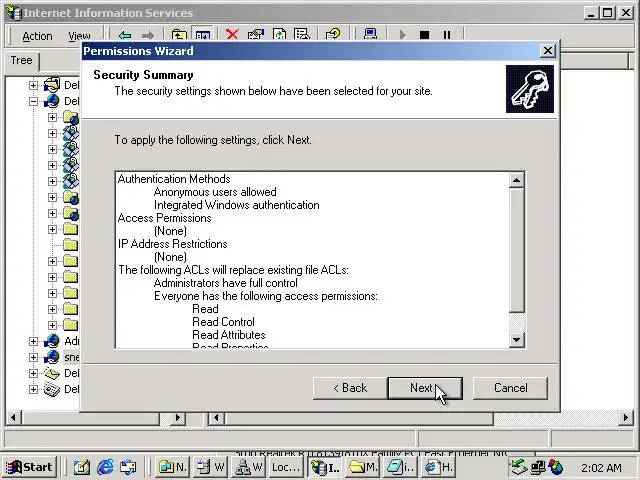640x480 pixels.
Task: Toggle the Show/Hide Console Tree icon
Action: 203,35
